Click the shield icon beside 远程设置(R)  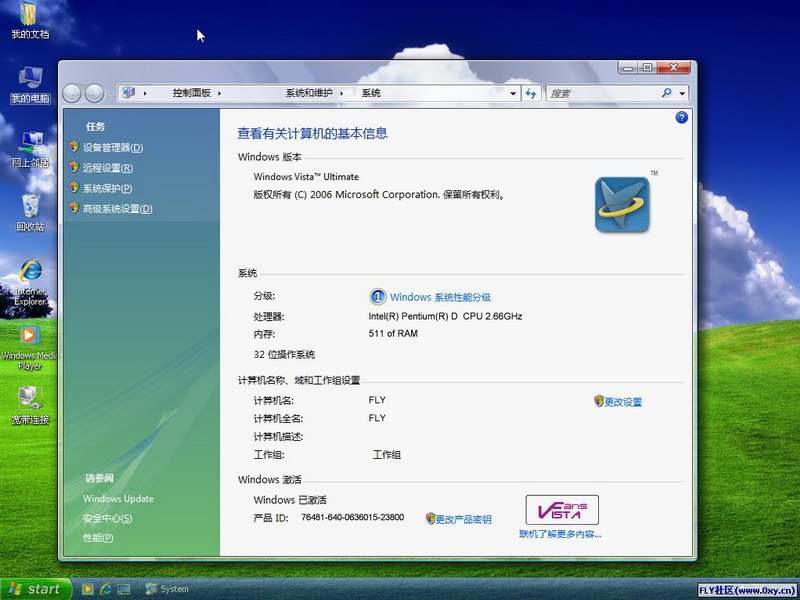[74, 167]
